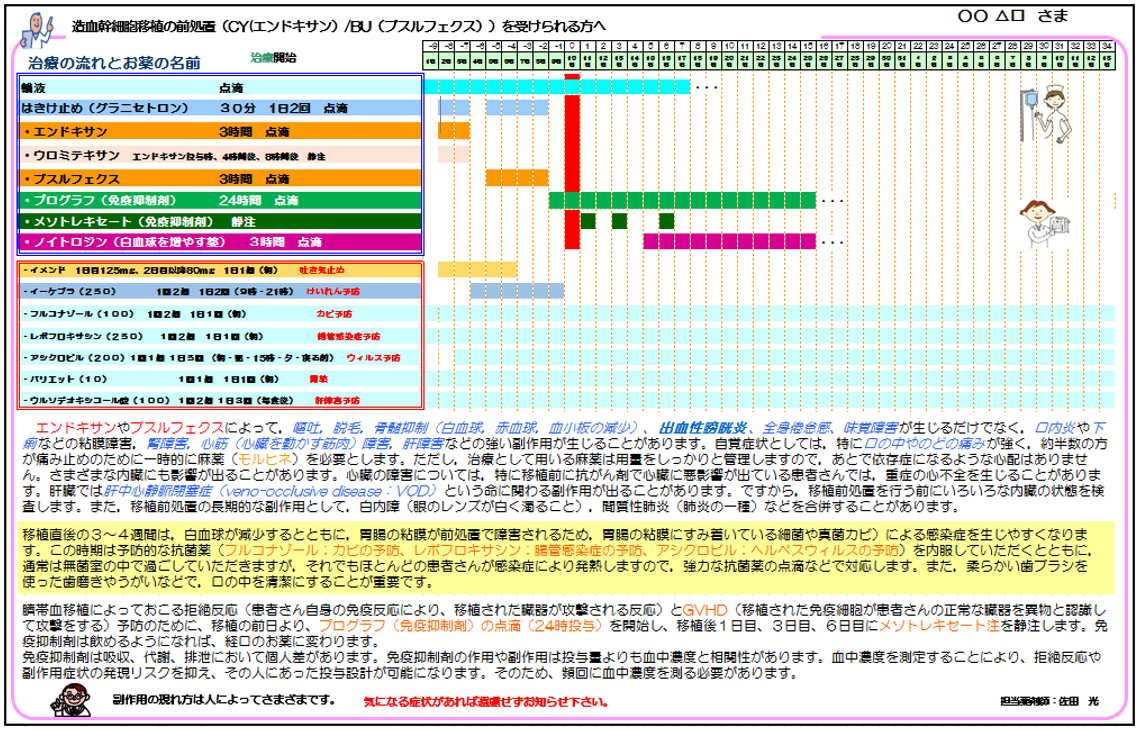Image resolution: width=1141 pixels, height=731 pixels.
Task: Click the 治療の流れとお薬の名前 heading
Action: pos(115,62)
